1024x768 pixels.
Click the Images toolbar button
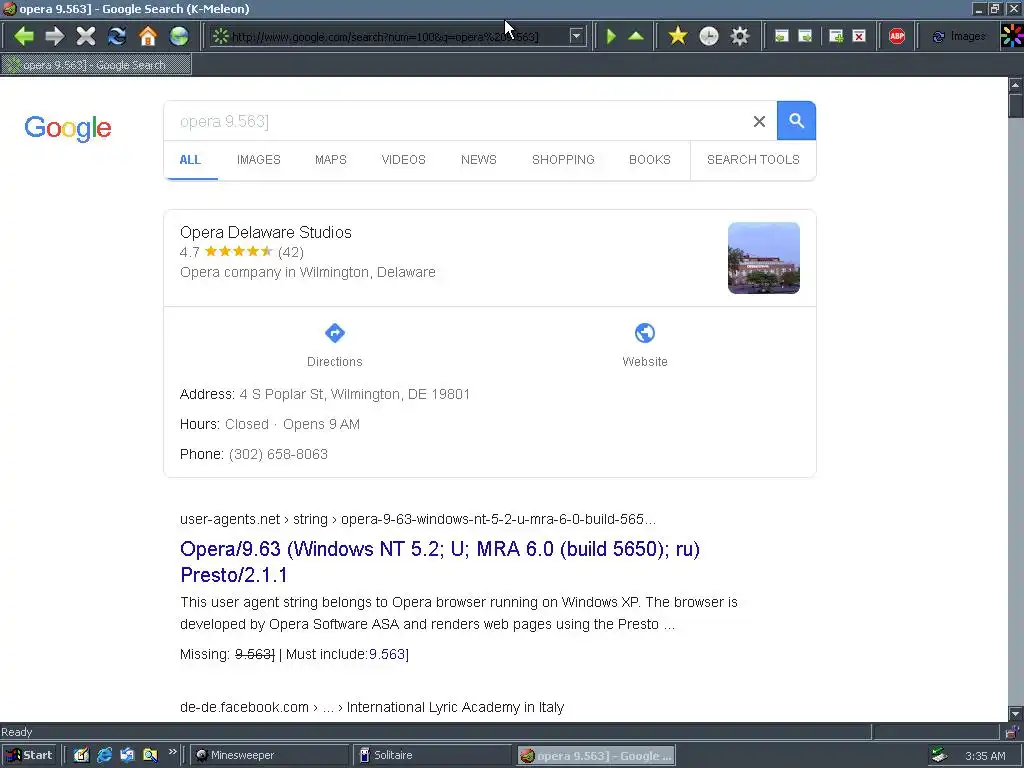click(x=958, y=36)
